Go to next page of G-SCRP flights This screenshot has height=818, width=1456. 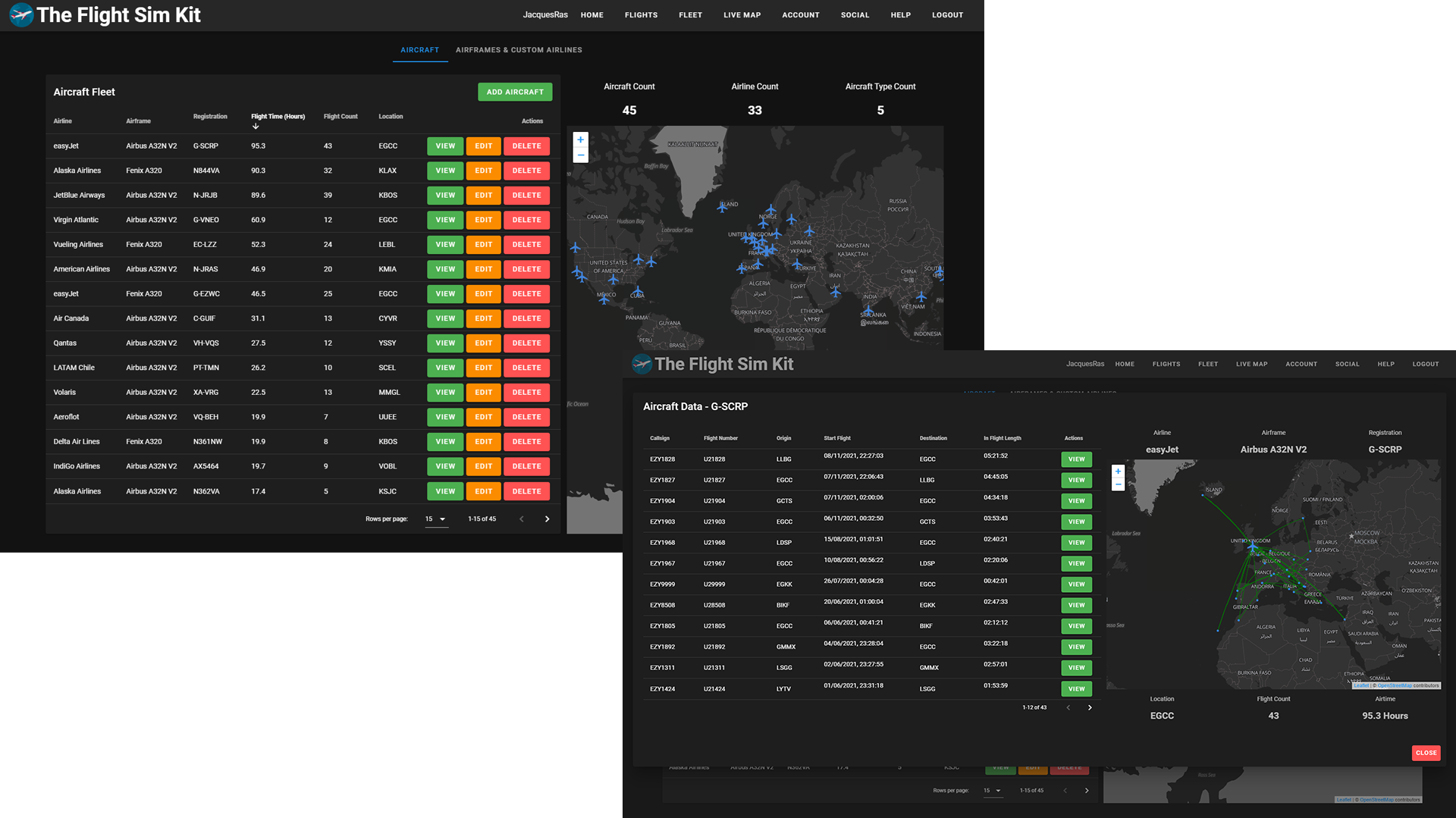(1090, 707)
